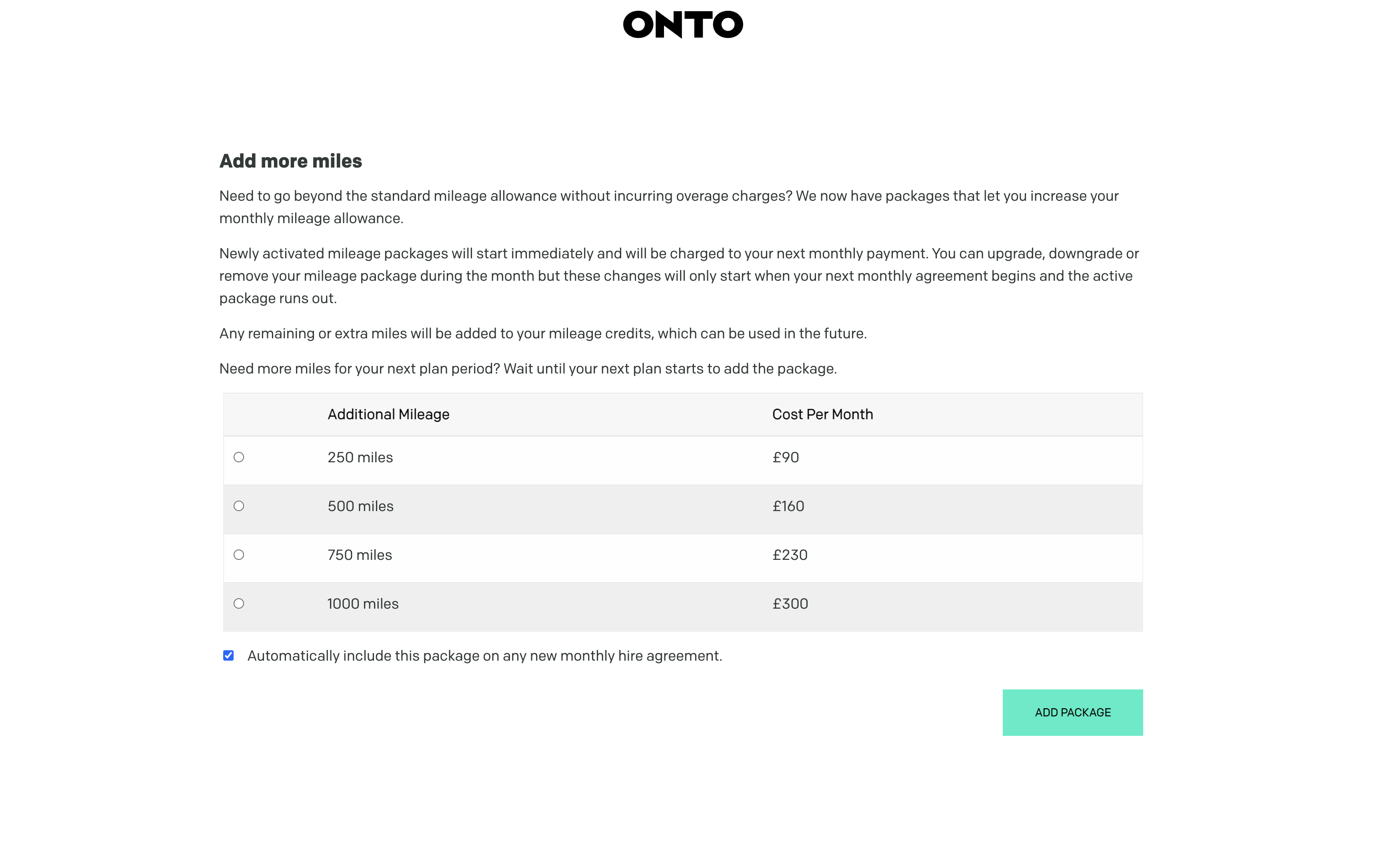The width and height of the screenshot is (1400, 843).
Task: Click the paragraph about remaining mileage credits
Action: point(543,334)
